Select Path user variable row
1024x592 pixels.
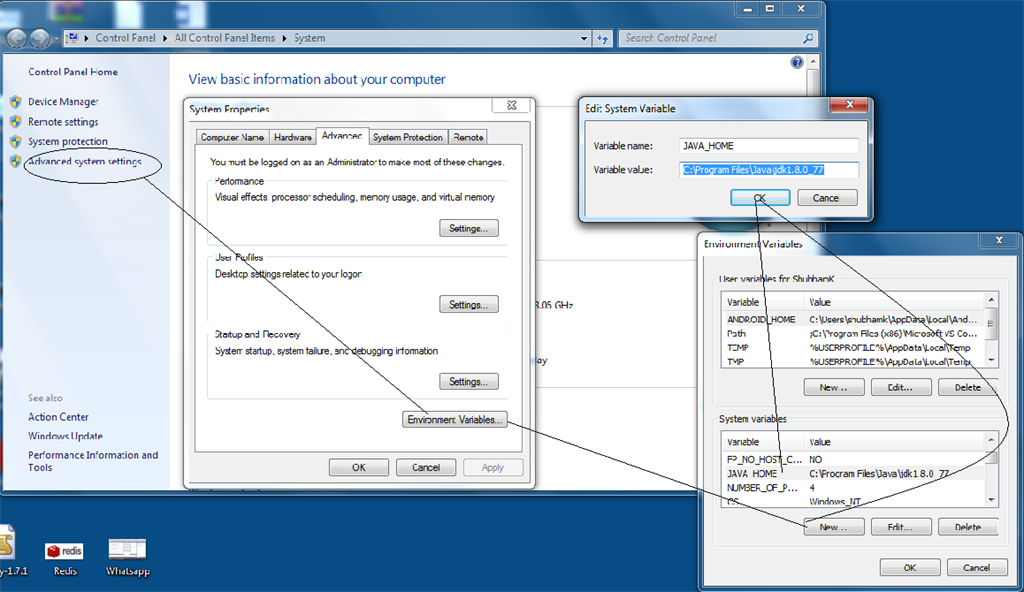click(854, 333)
